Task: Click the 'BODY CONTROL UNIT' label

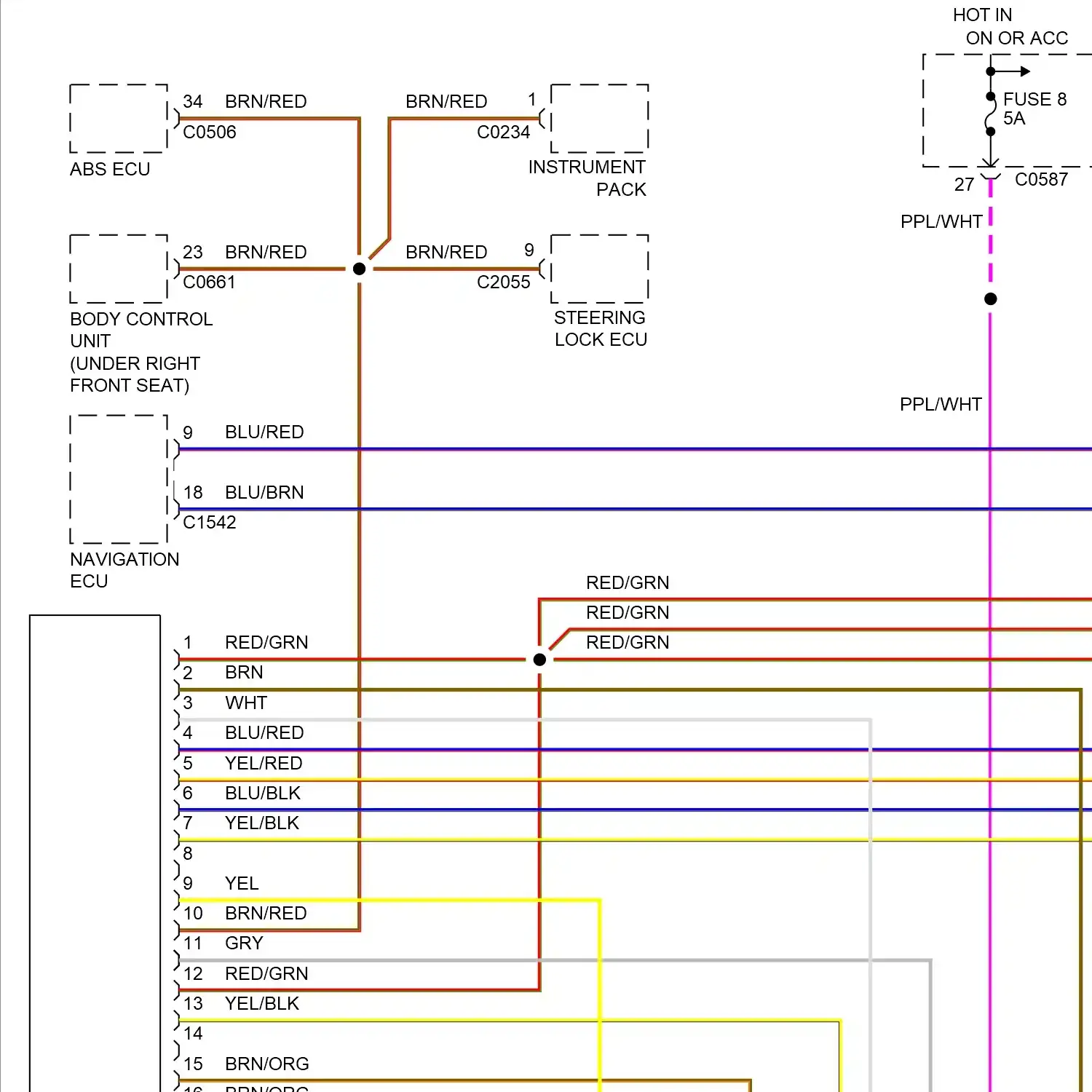Action: point(141,330)
